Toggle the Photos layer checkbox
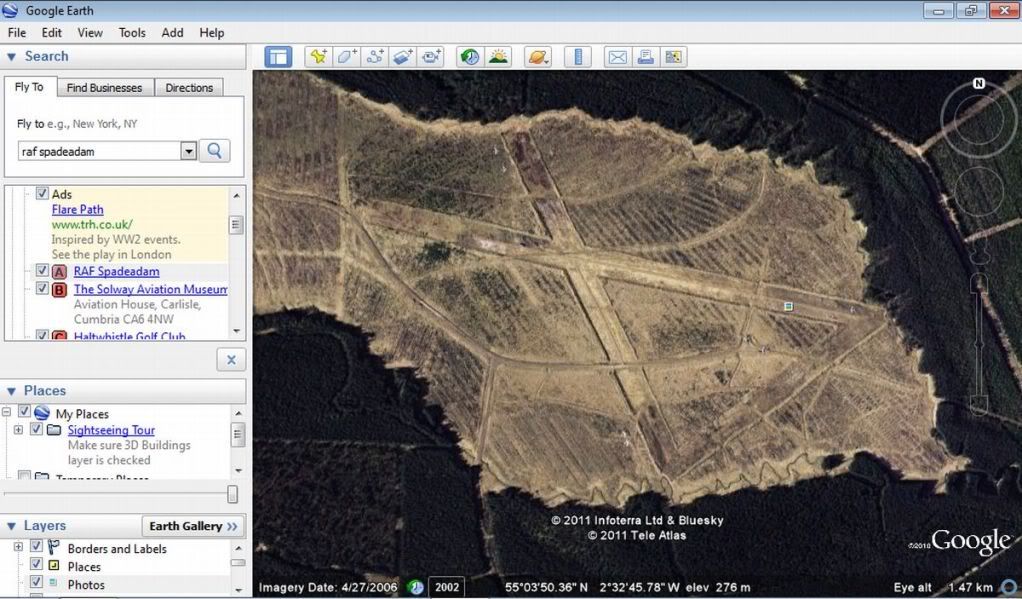1022x599 pixels. (36, 582)
